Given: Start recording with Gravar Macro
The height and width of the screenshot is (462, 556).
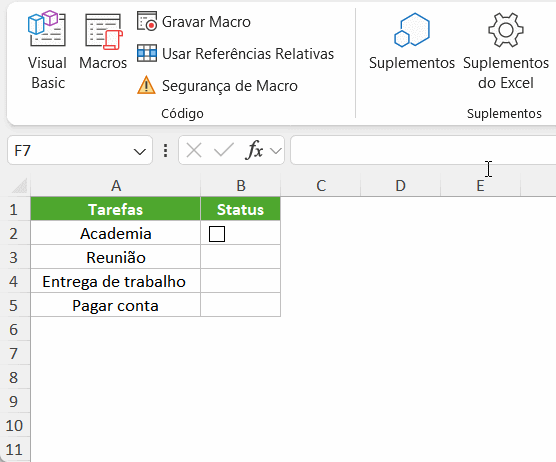Looking at the screenshot, I should 194,22.
